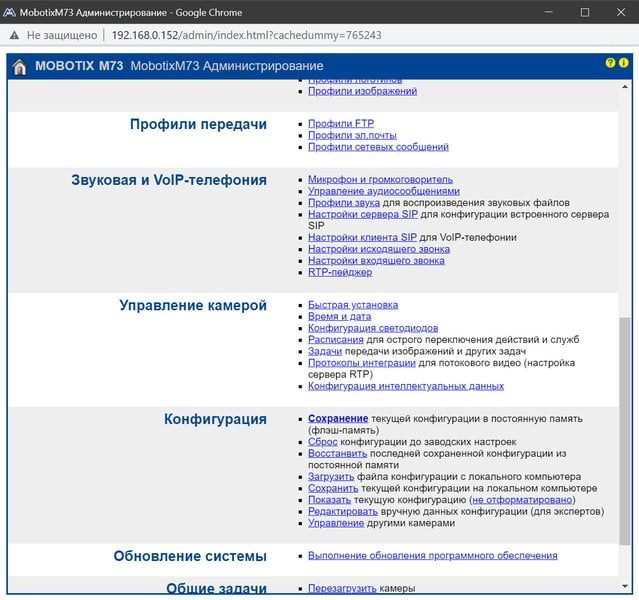Open Задачи link for image transfer

tap(325, 351)
